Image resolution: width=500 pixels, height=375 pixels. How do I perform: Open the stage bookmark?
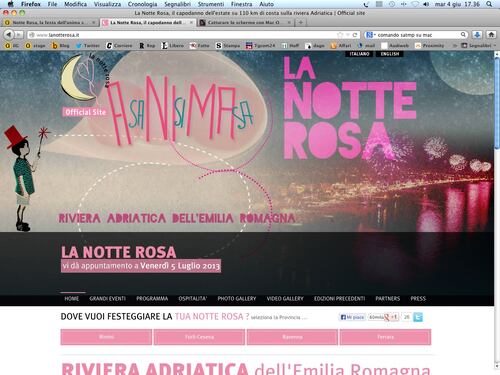pos(35,46)
